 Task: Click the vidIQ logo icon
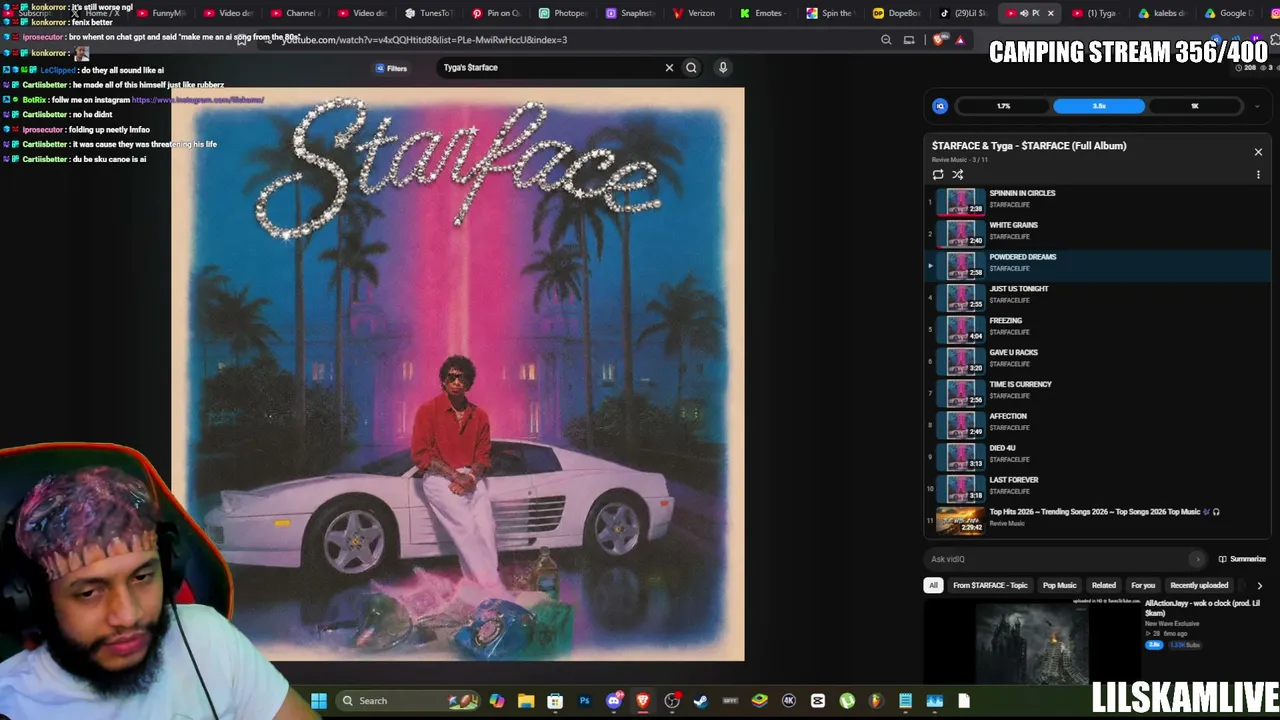(940, 106)
